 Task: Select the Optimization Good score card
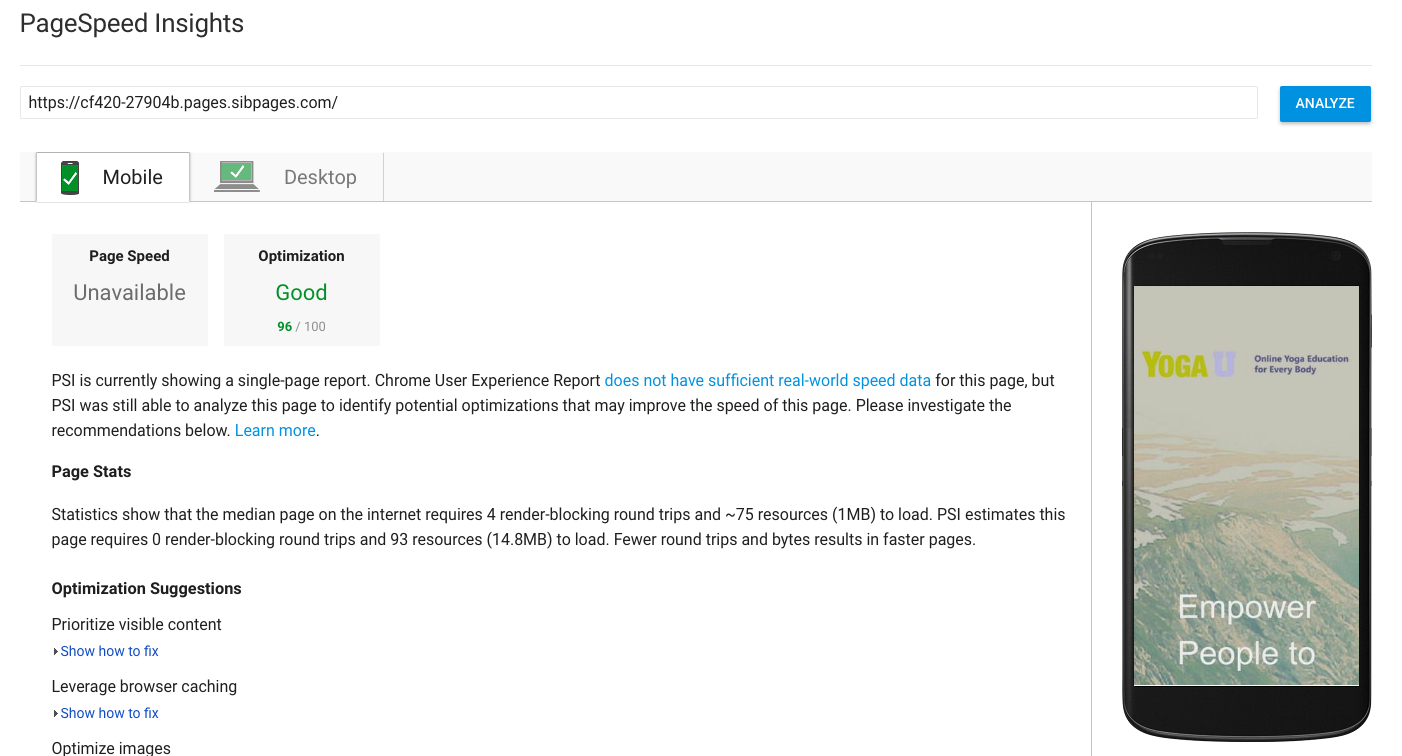(x=302, y=289)
